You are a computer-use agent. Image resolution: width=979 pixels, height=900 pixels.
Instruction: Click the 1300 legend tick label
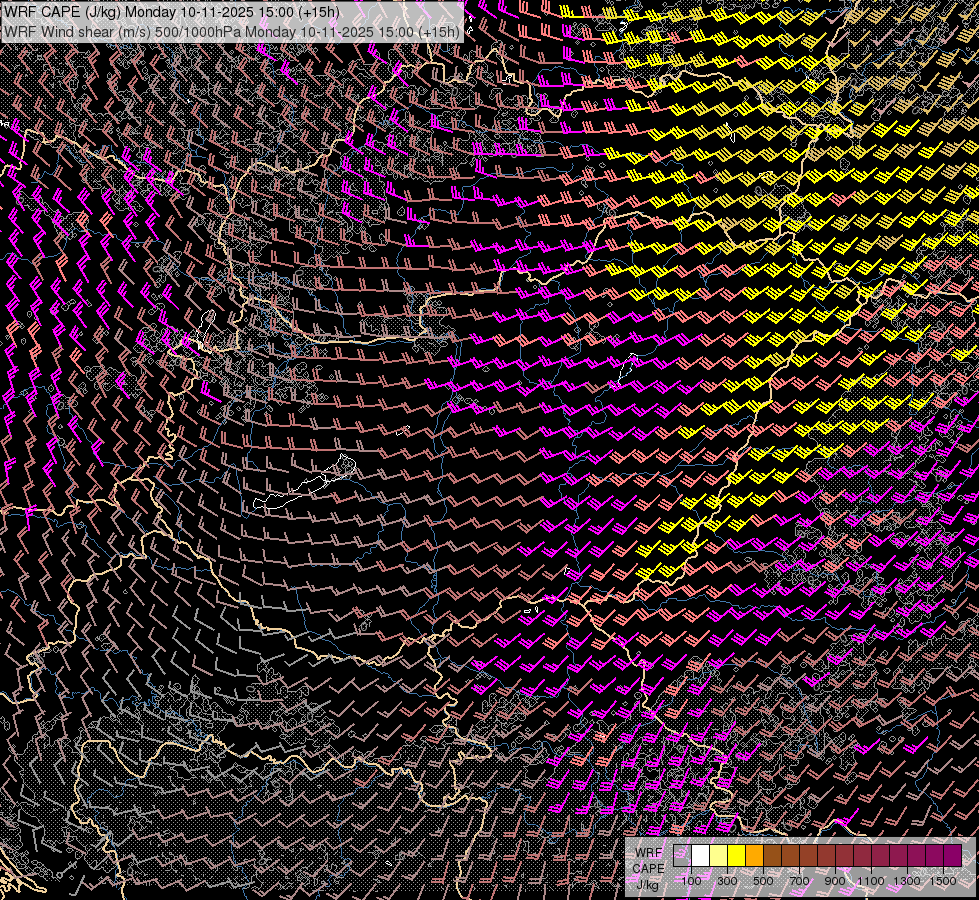pos(907,881)
